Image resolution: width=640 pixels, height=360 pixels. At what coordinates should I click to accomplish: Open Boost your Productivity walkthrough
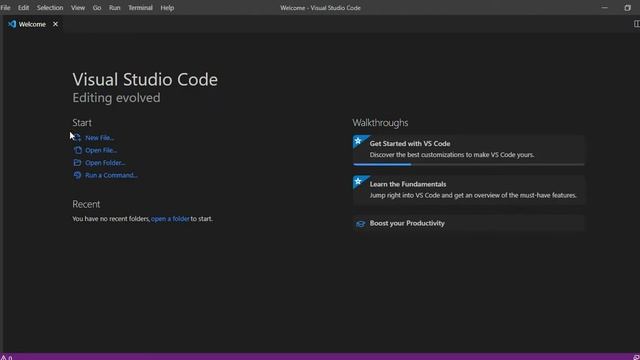tap(469, 223)
